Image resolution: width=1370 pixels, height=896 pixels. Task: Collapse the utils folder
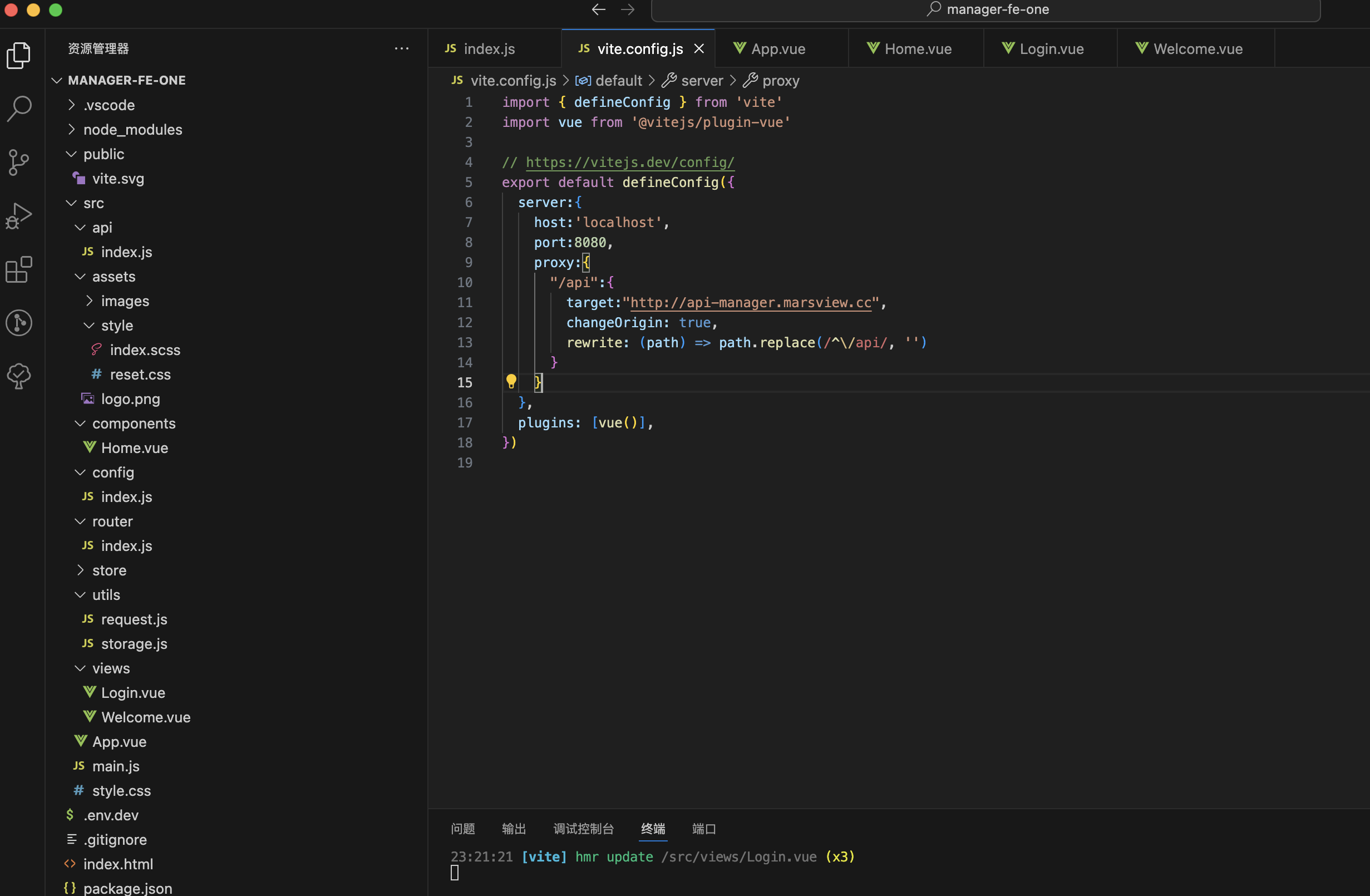click(x=81, y=594)
